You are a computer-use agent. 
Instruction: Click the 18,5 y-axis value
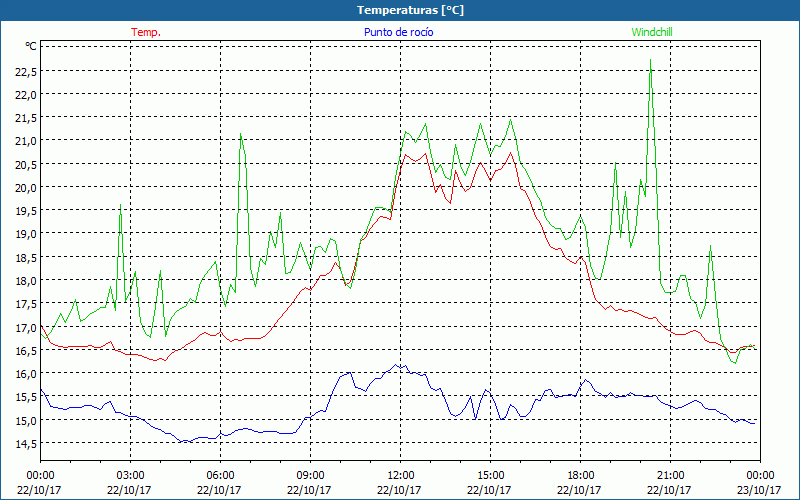pos(26,258)
